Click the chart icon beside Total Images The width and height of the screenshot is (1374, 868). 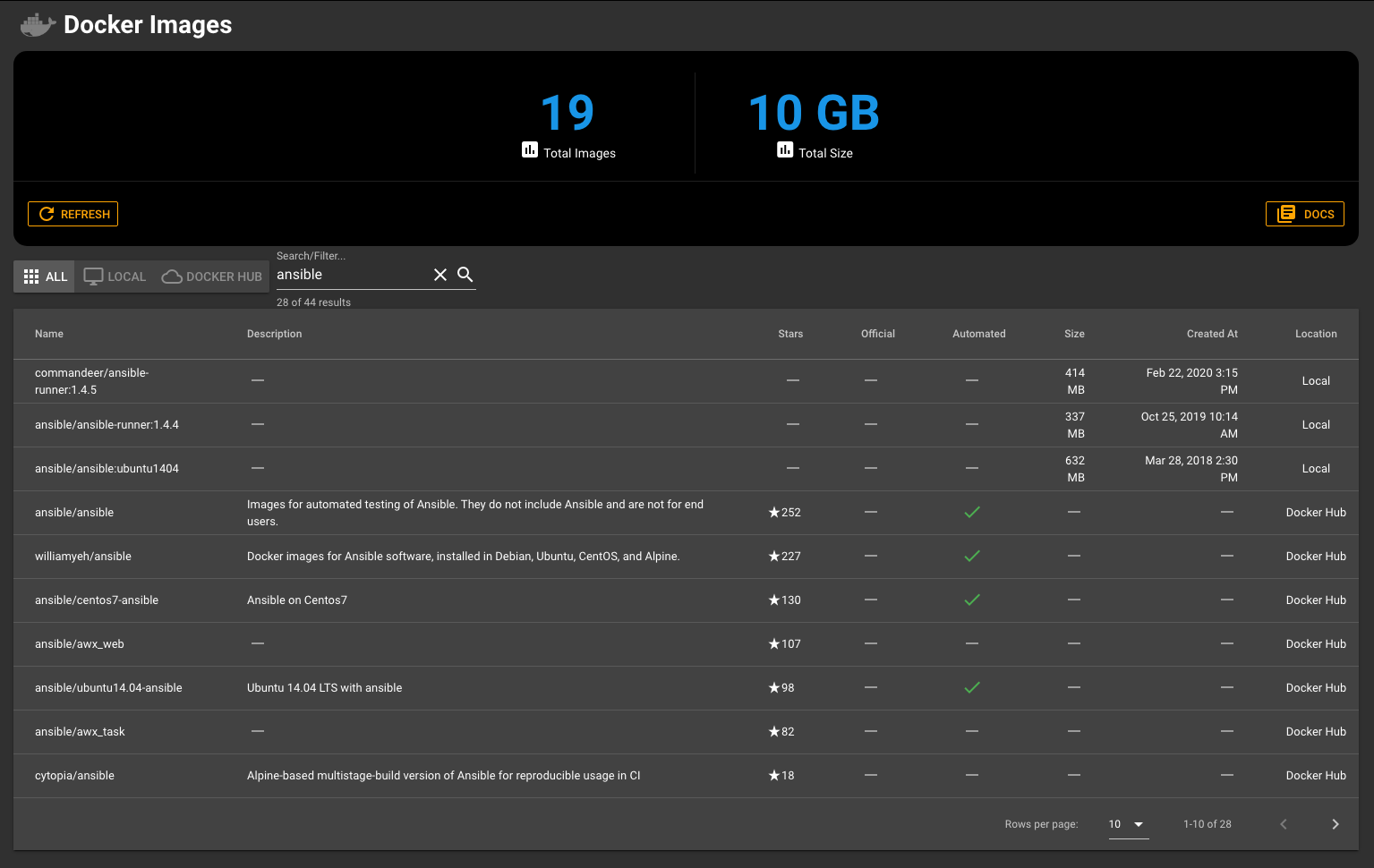[530, 149]
